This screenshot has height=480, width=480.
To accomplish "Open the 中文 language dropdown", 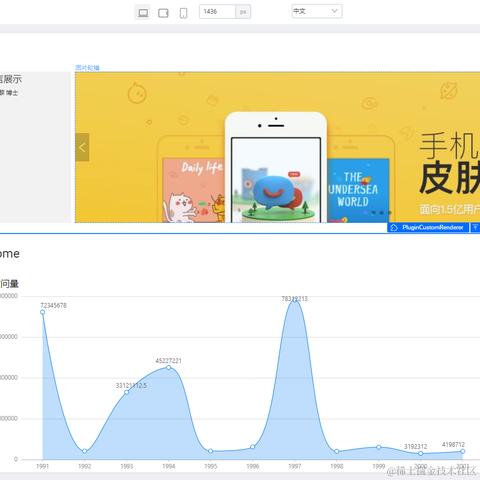I will click(x=317, y=11).
